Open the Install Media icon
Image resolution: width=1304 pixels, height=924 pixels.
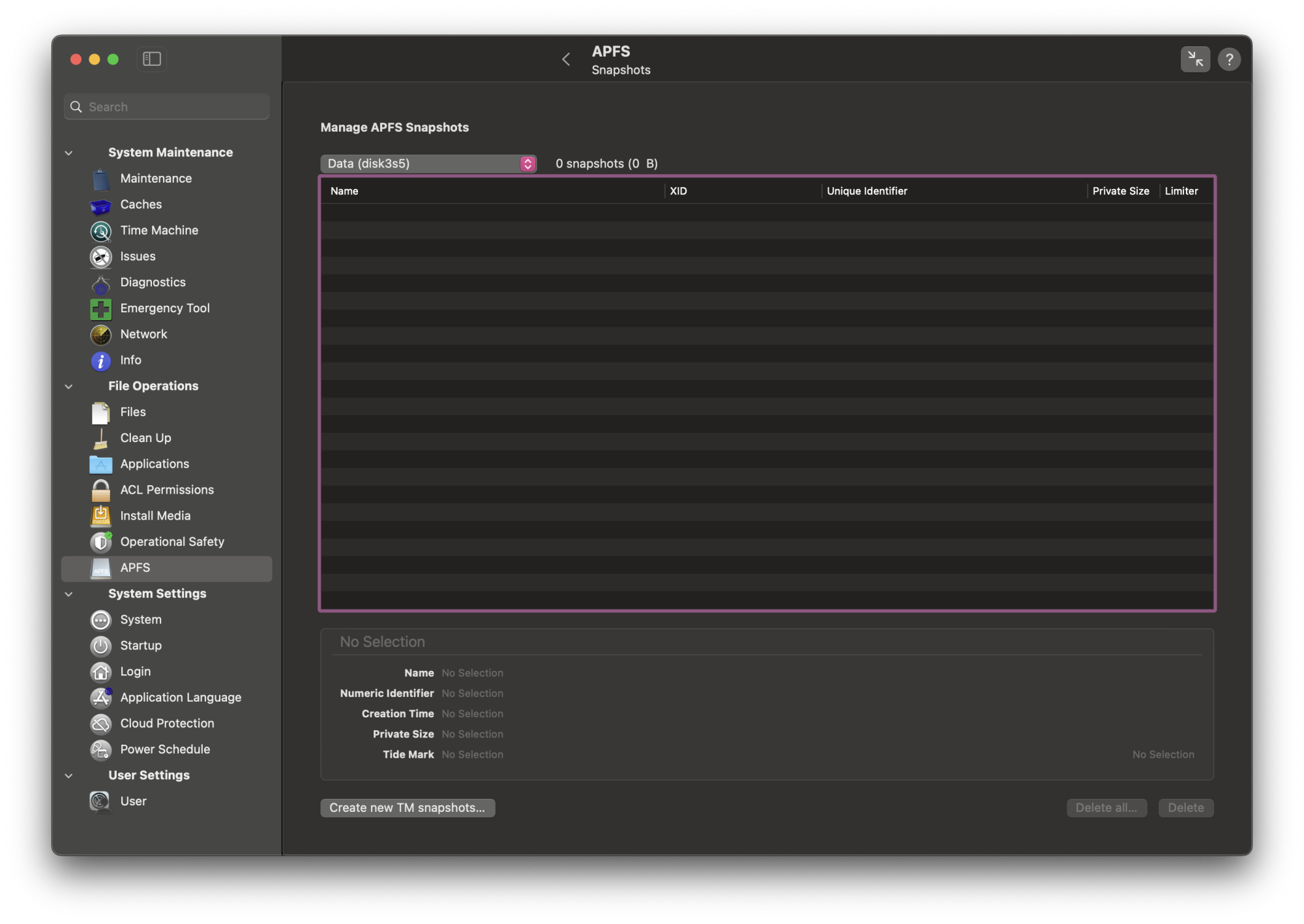click(x=100, y=516)
